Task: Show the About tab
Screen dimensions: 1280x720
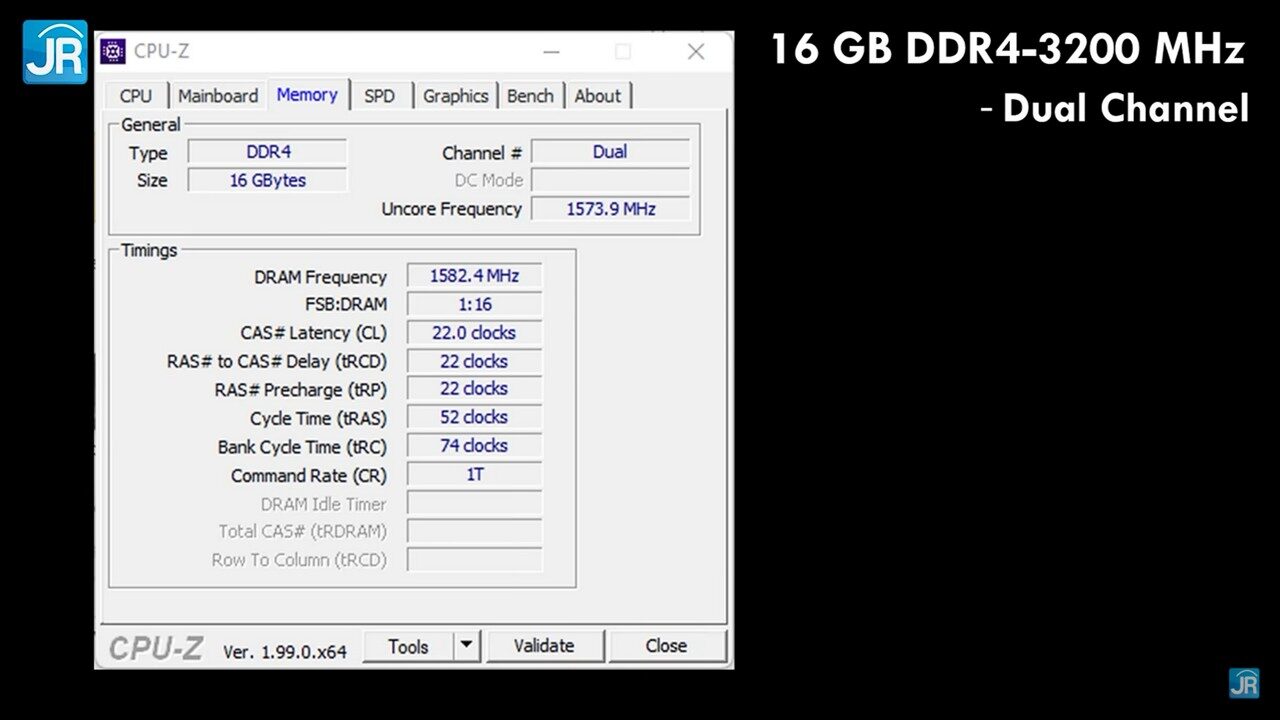Action: pyautogui.click(x=598, y=95)
